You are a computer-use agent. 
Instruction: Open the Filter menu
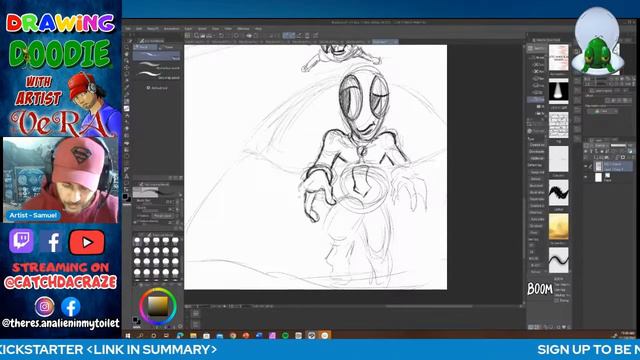click(x=228, y=29)
